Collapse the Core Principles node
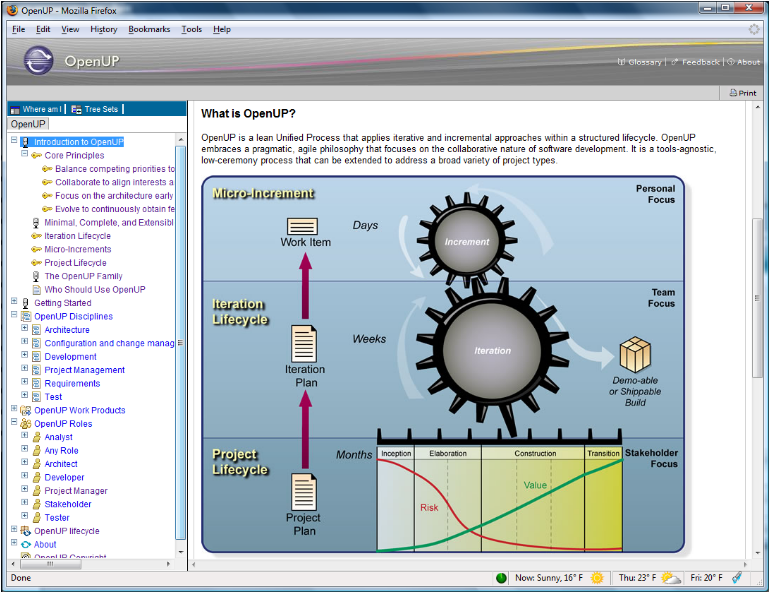The height and width of the screenshot is (593, 770). 25,154
